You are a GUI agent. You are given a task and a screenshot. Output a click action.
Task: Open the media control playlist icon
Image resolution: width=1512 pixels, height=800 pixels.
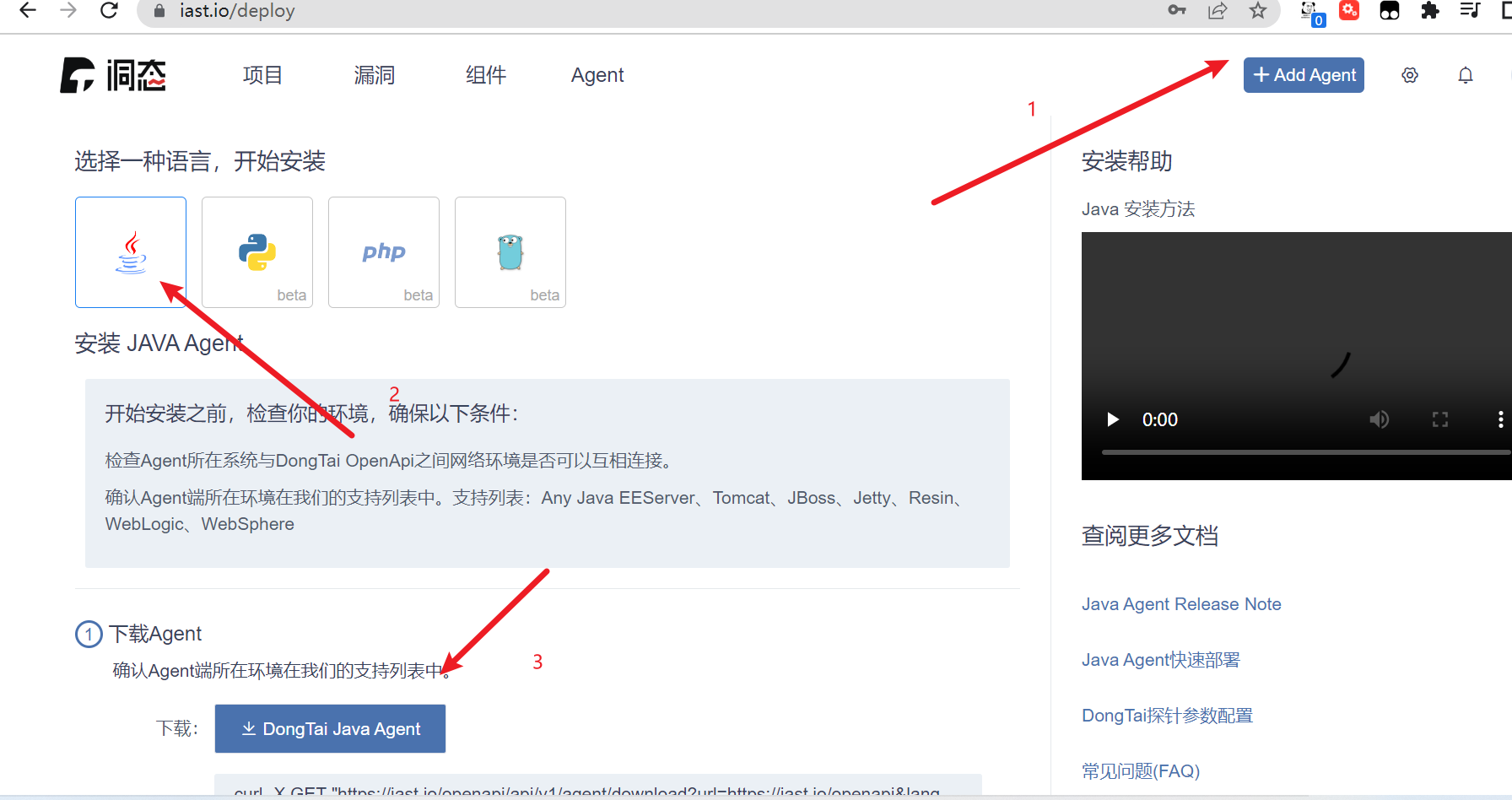1471,11
